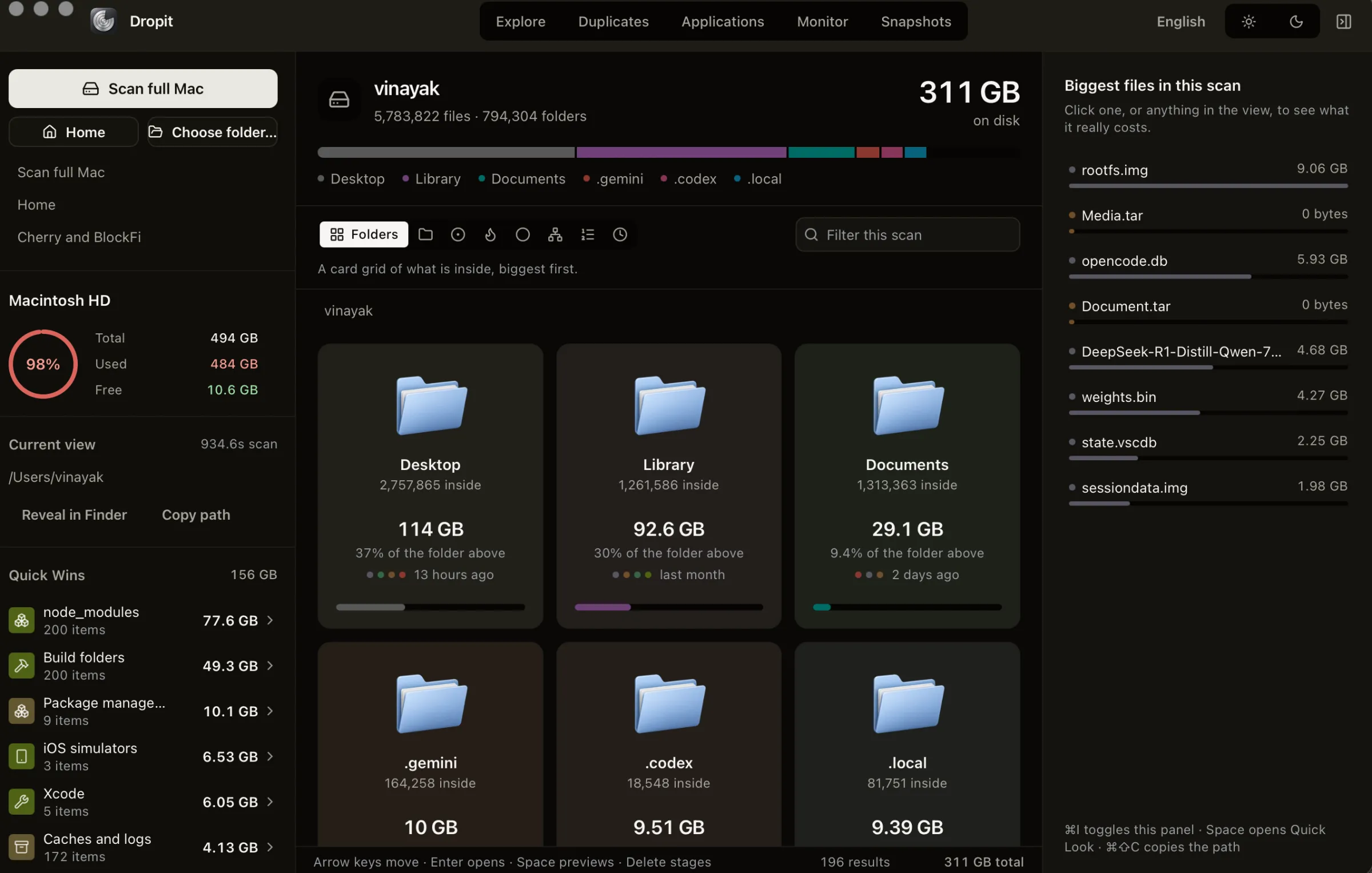Image resolution: width=1372 pixels, height=873 pixels.
Task: Click the node_modules Quick Wins icon
Action: [22, 620]
